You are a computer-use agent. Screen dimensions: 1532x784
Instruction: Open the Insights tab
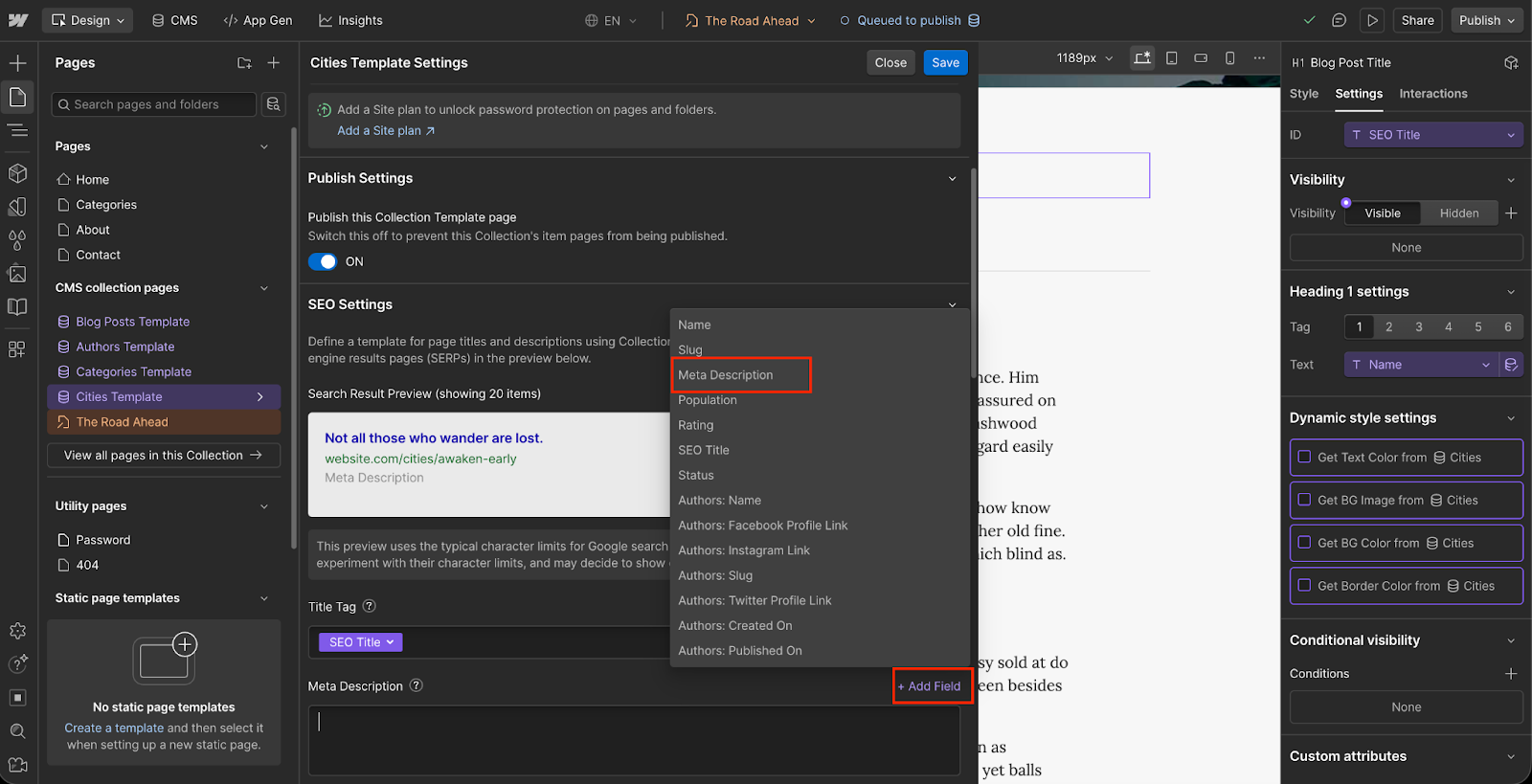[x=350, y=20]
